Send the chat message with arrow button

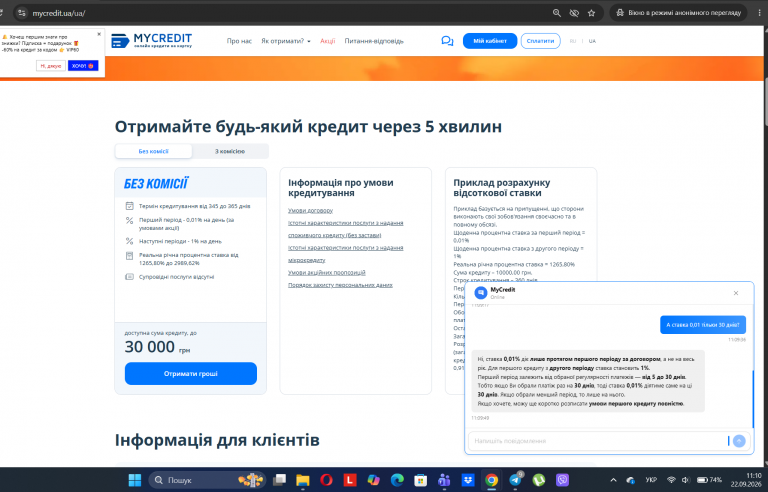[x=739, y=441]
